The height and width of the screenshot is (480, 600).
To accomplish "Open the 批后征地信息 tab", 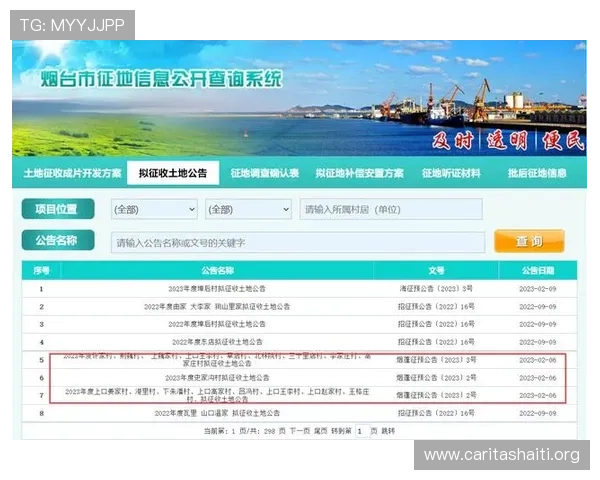I will [537, 173].
